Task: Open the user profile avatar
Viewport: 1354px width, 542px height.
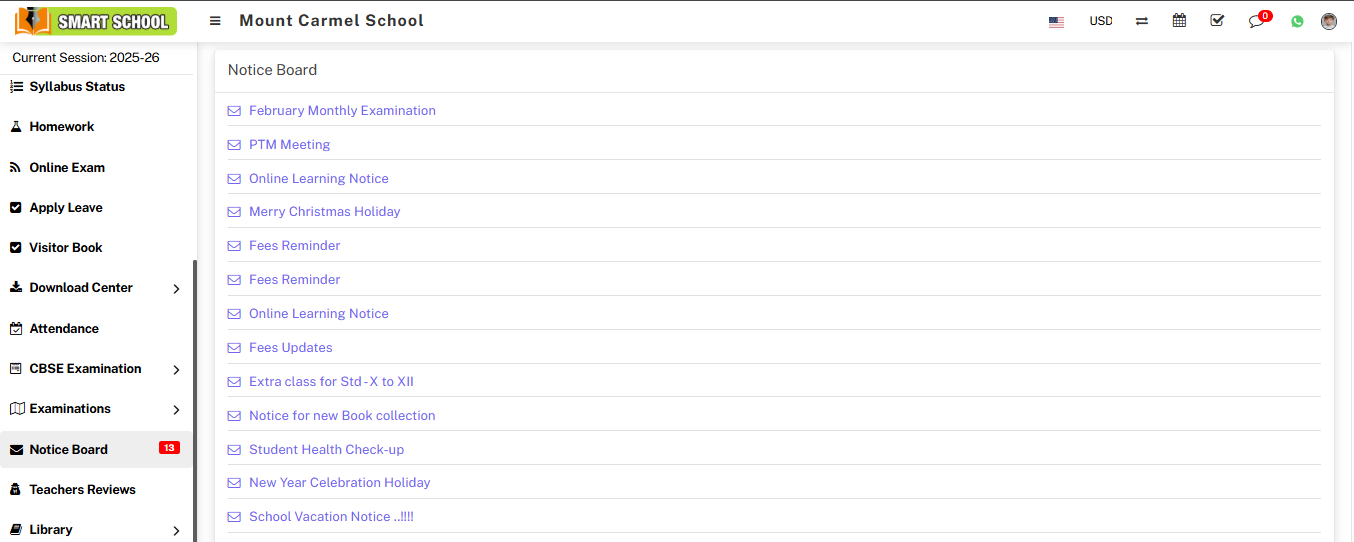Action: pos(1329,21)
